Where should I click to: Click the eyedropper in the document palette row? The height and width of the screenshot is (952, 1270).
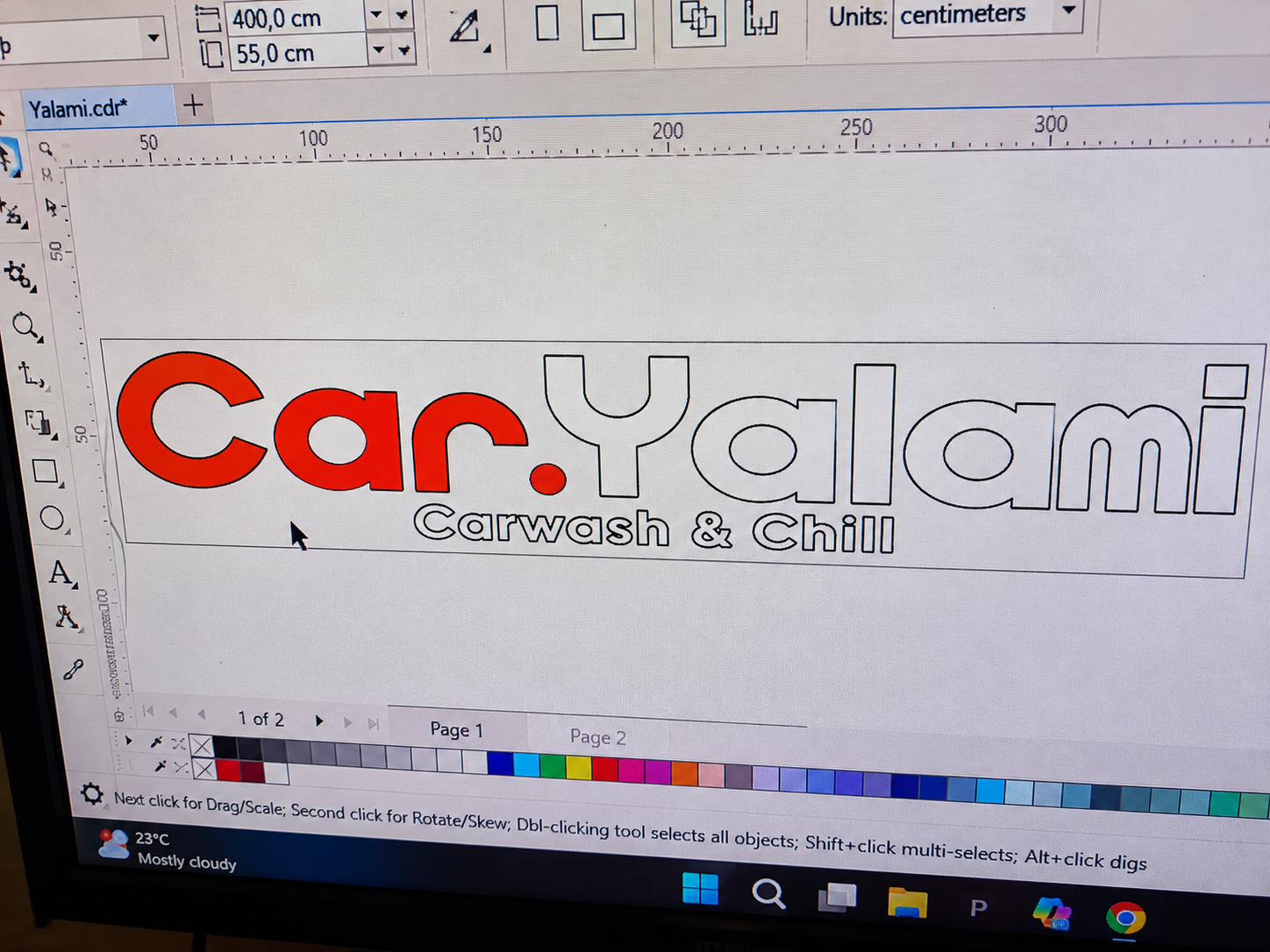tap(161, 767)
